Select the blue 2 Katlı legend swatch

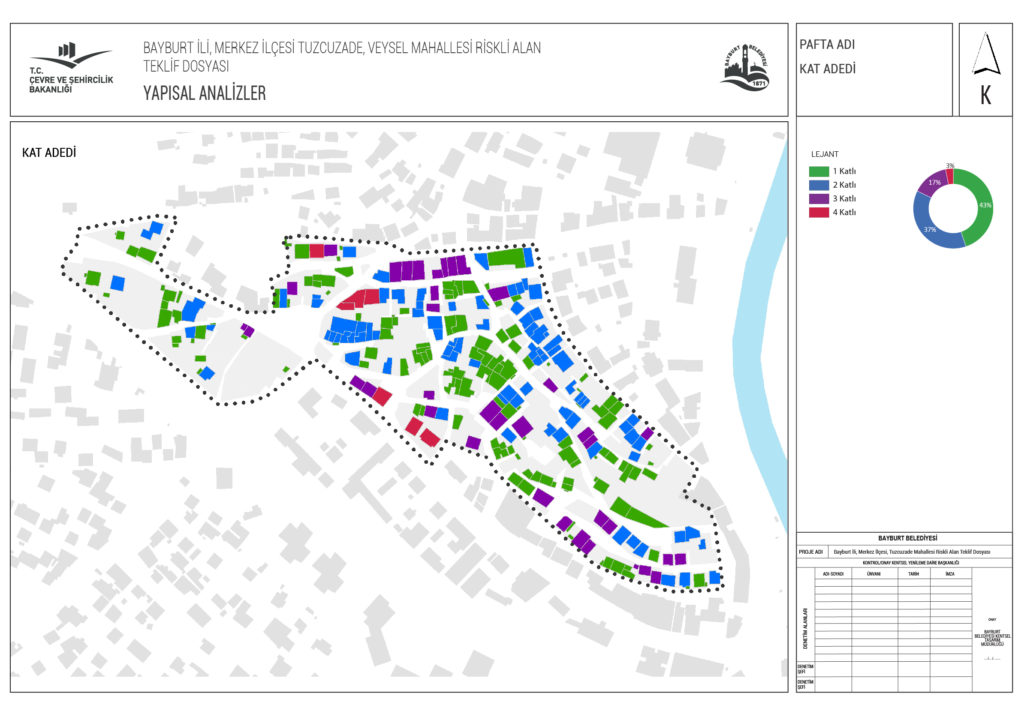pyautogui.click(x=818, y=185)
